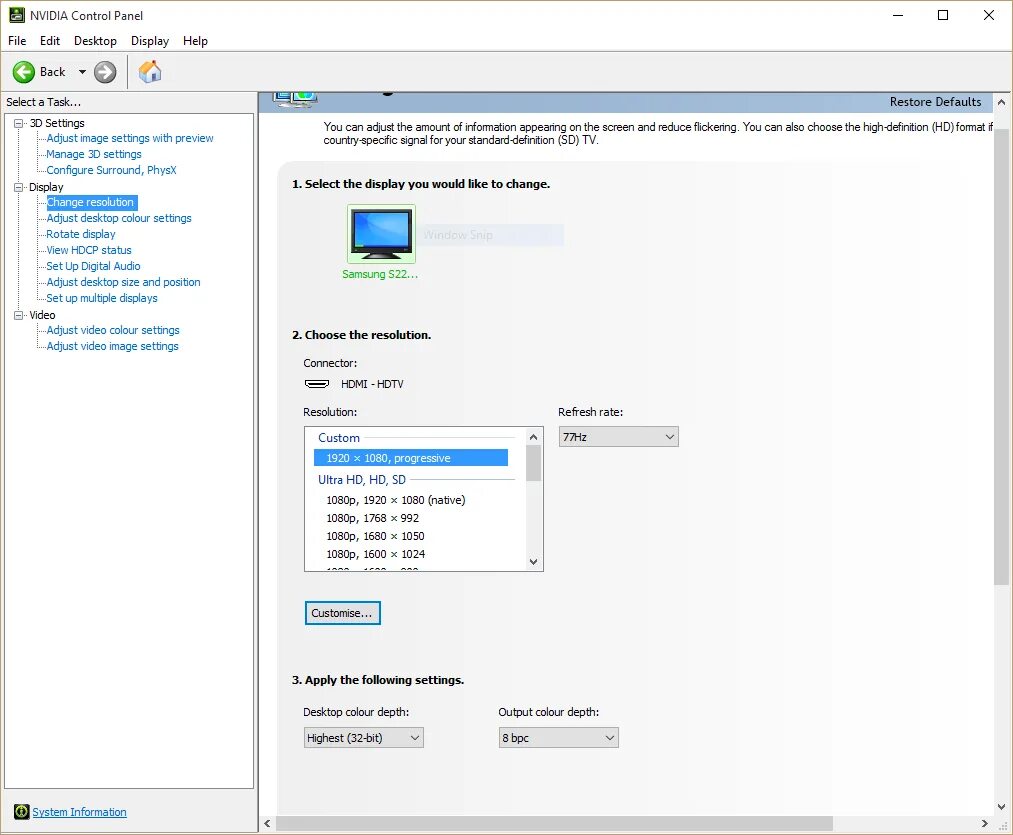This screenshot has height=835, width=1013.
Task: Open Adjust desktop colour settings
Action: pos(119,218)
